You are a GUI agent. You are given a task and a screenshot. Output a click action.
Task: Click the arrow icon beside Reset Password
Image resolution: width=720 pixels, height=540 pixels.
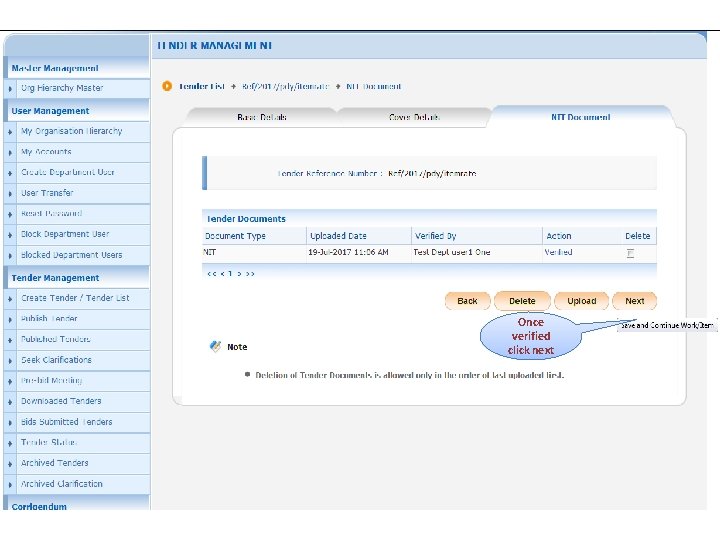(x=10, y=214)
